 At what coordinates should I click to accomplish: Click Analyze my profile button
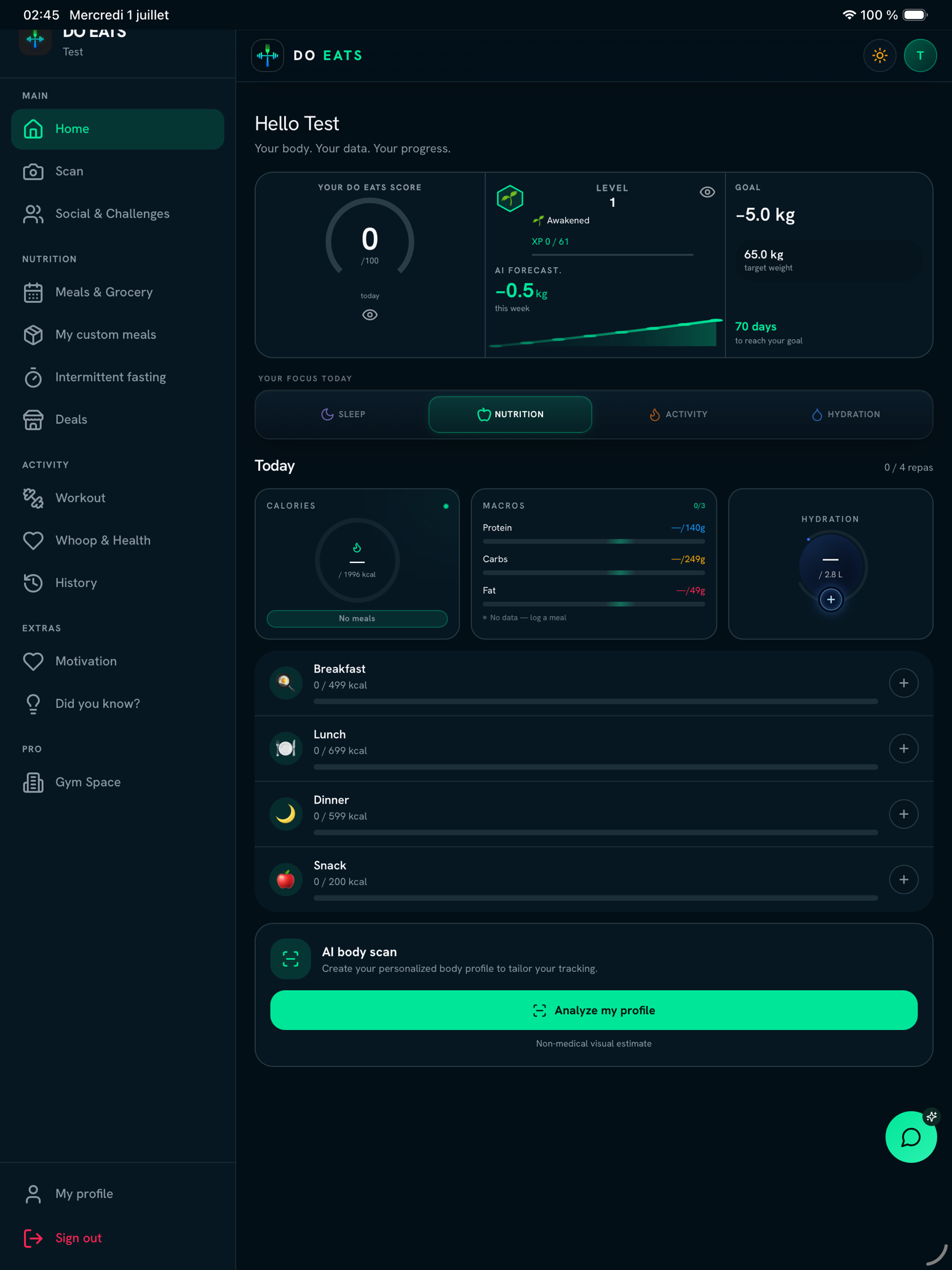pos(594,1010)
